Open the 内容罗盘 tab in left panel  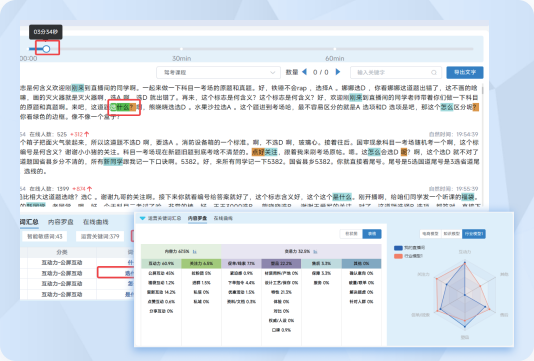(x=61, y=222)
